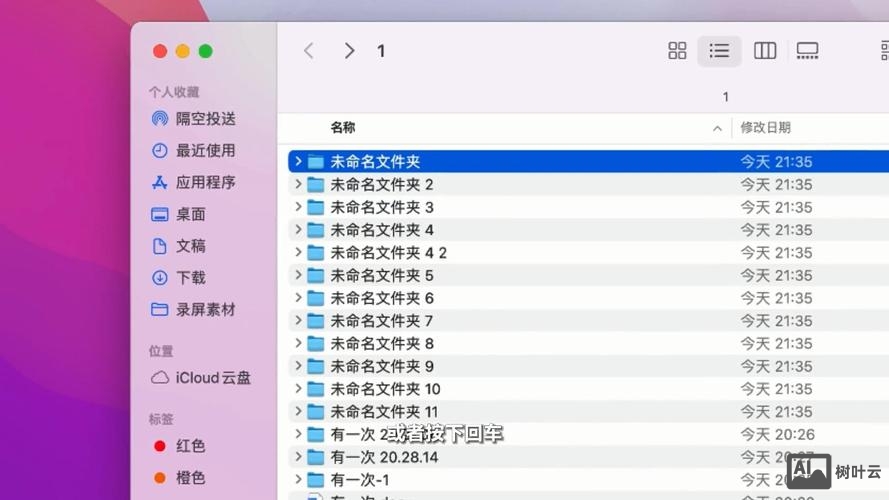This screenshot has height=500, width=889.
Task: Switch to icon grid view
Action: click(x=677, y=51)
